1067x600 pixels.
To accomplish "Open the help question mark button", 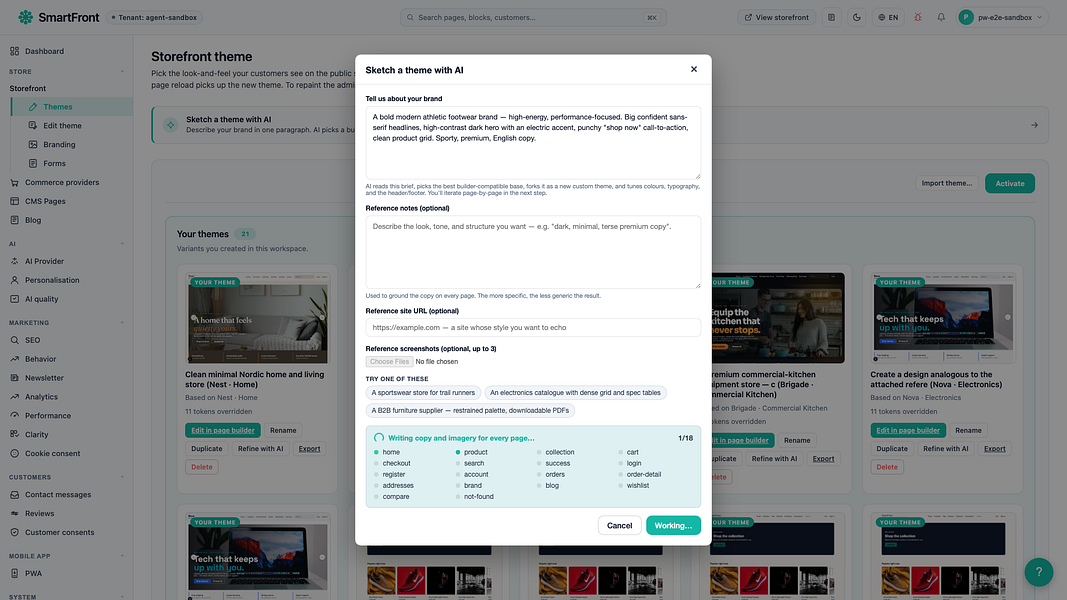I will click(x=1038, y=572).
